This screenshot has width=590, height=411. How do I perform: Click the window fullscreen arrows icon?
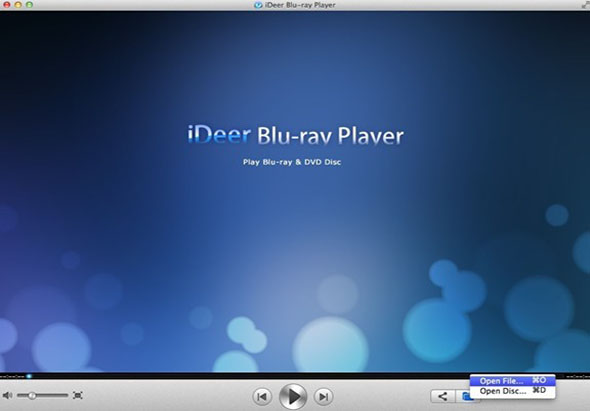[x=585, y=5]
